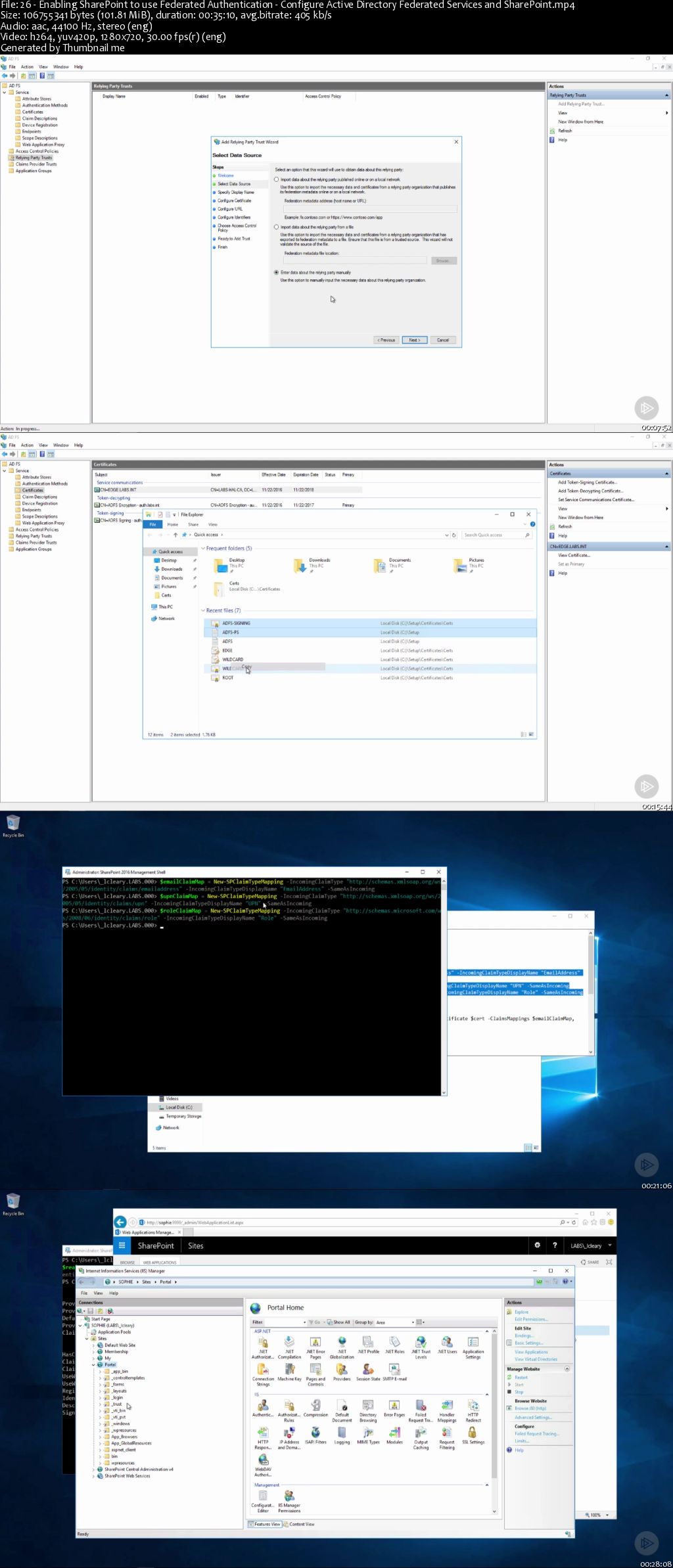Click Restart under Manage Website
673x1568 pixels.
(x=521, y=1378)
